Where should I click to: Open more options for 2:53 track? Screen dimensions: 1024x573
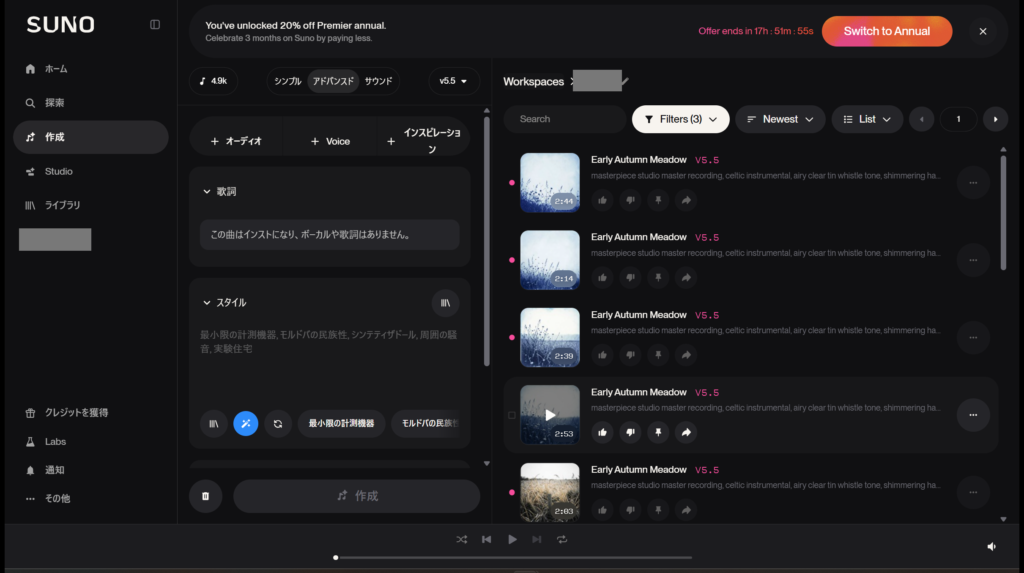(x=973, y=415)
